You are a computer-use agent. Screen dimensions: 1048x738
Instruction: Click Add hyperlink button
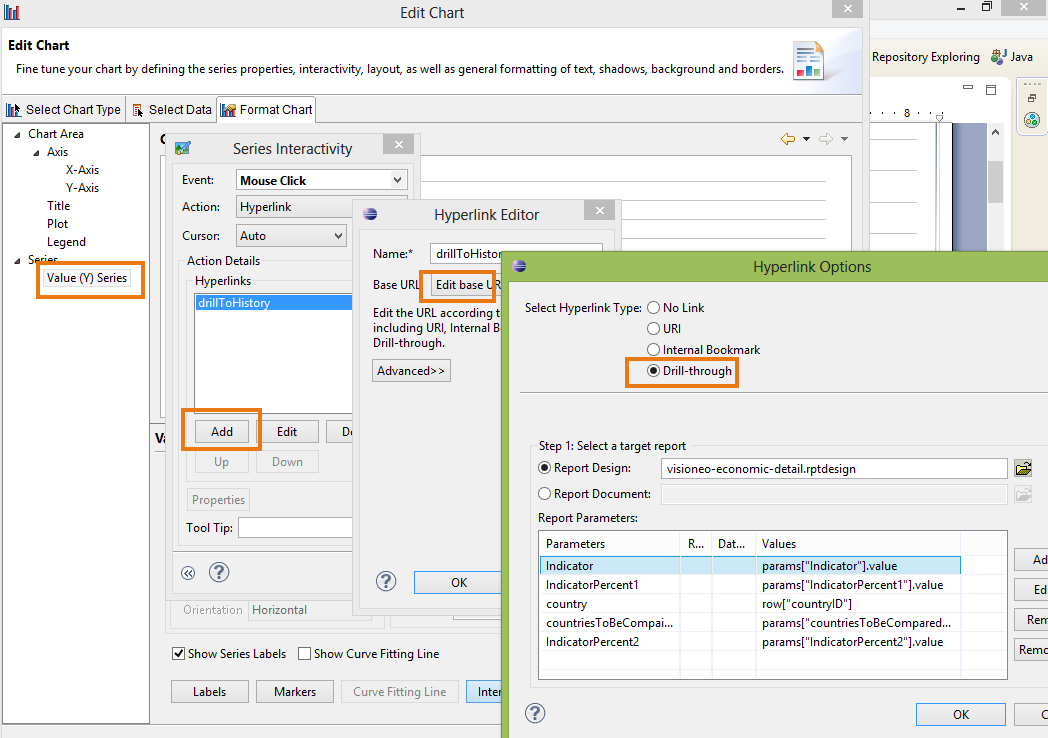pos(222,432)
